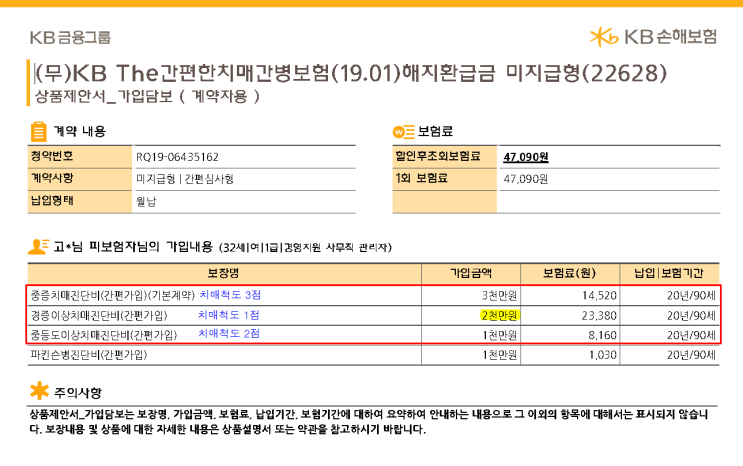
Task: Click the 보험료 won coin icon
Action: click(x=404, y=132)
